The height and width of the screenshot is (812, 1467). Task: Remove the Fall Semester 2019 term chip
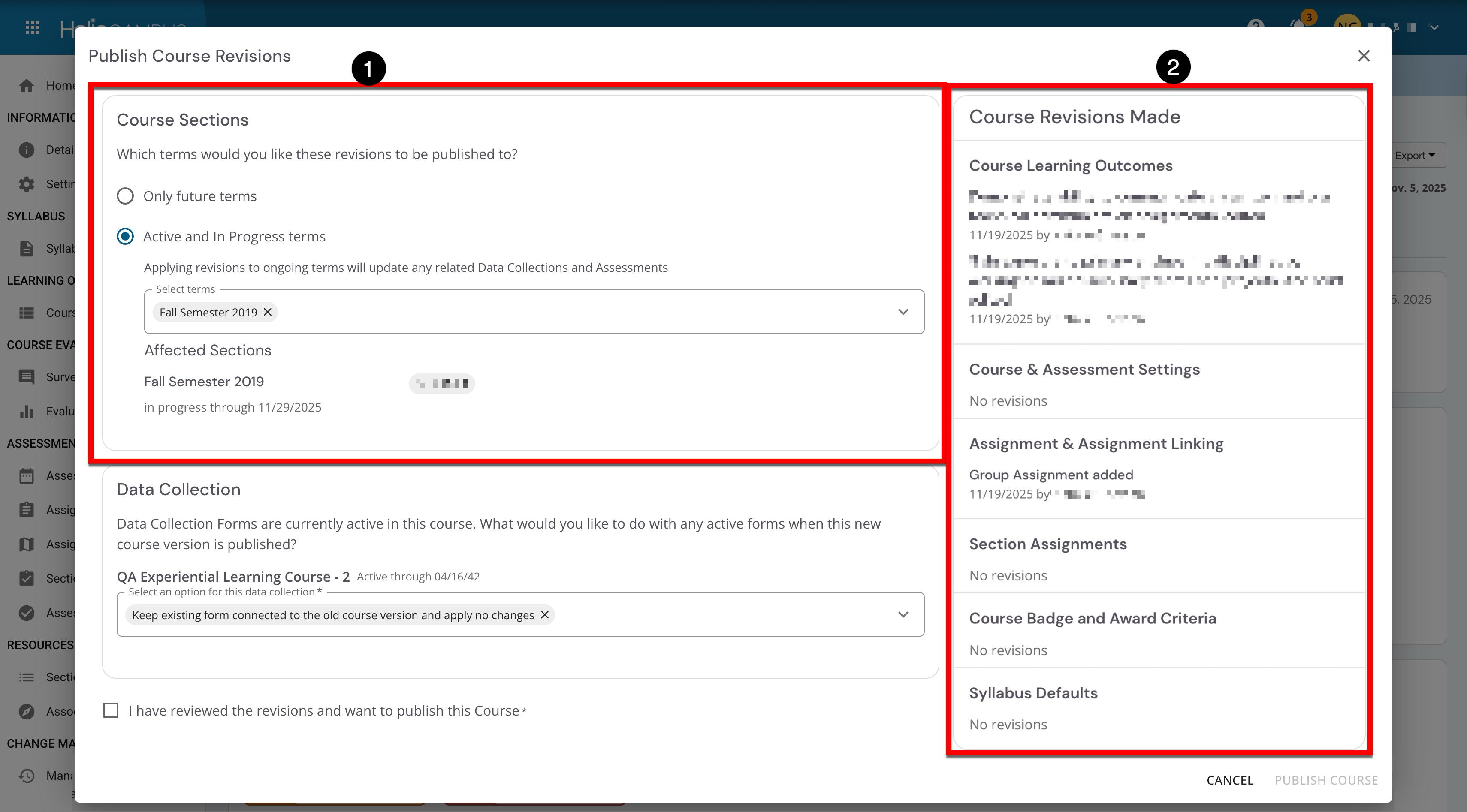pos(268,312)
